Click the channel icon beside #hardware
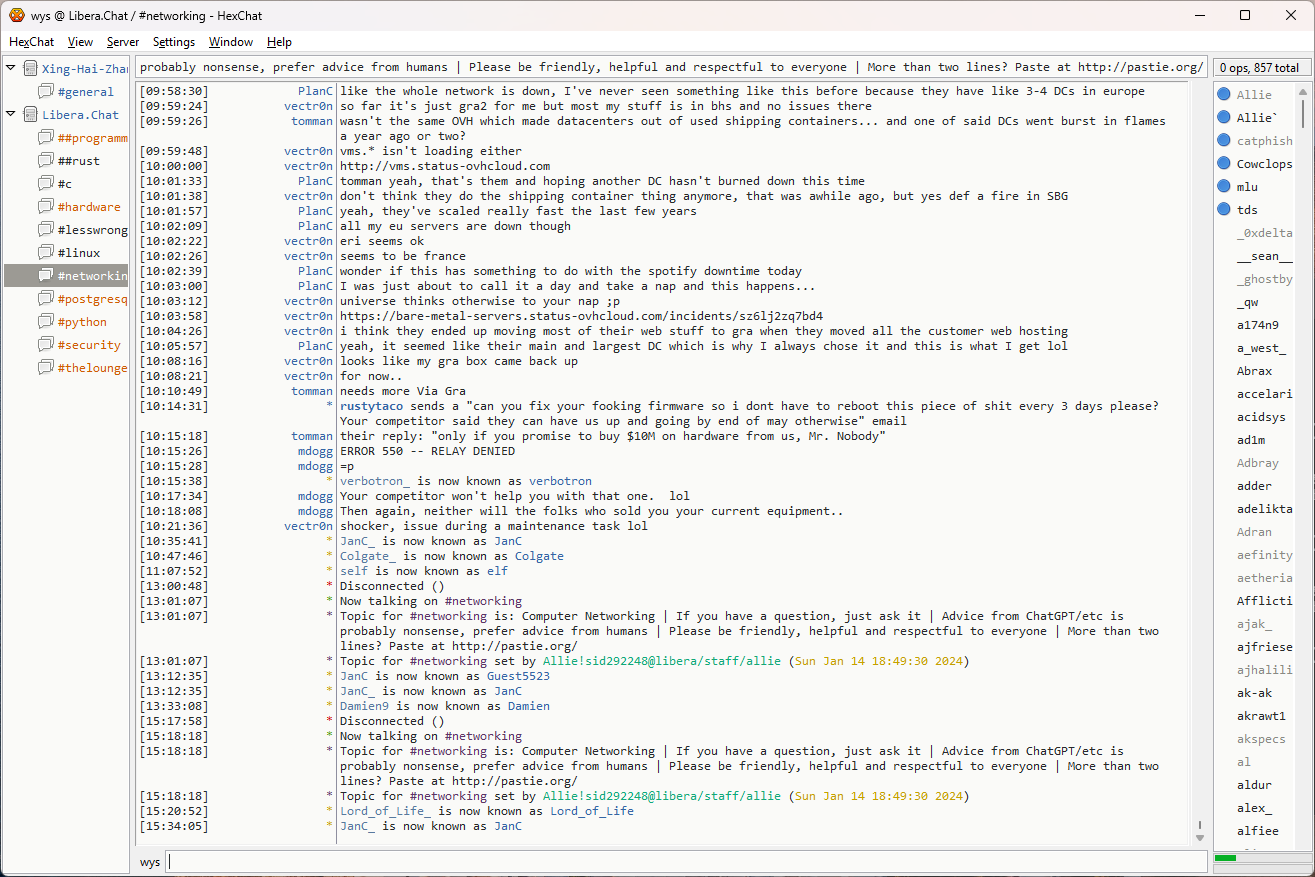This screenshot has width=1315, height=877. [45, 207]
